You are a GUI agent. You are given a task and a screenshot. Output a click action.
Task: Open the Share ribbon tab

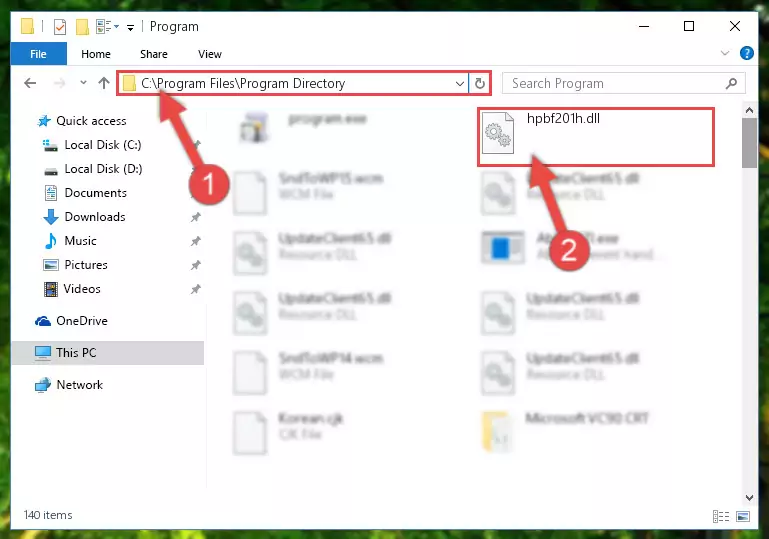(154, 54)
